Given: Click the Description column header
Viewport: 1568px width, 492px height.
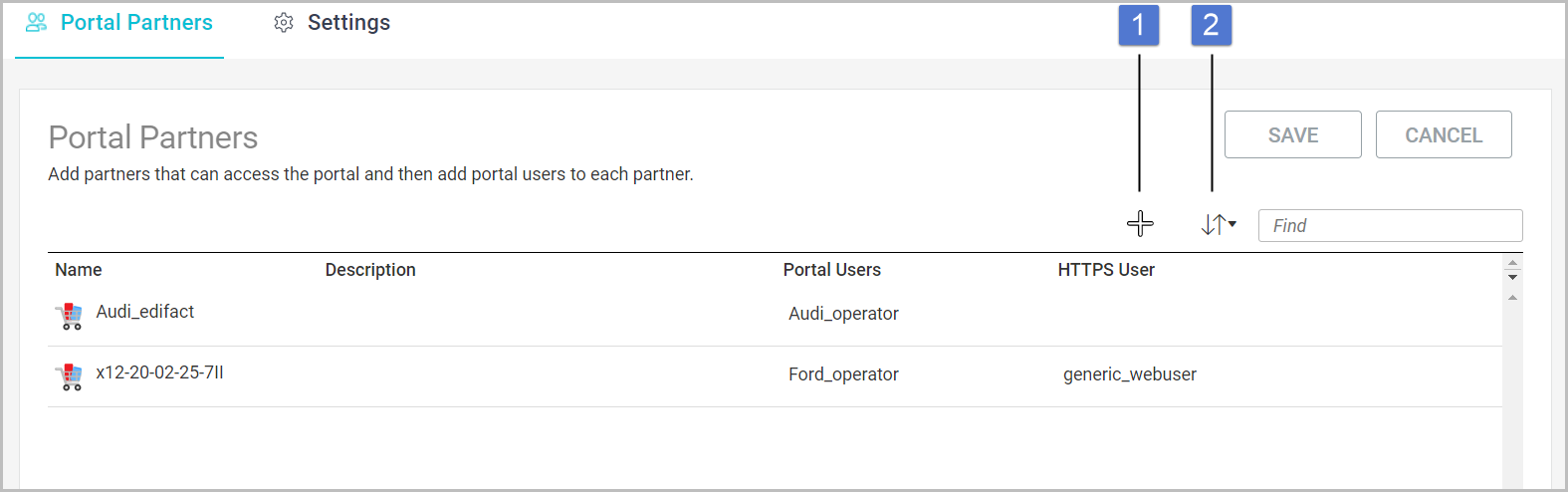Looking at the screenshot, I should click(370, 270).
